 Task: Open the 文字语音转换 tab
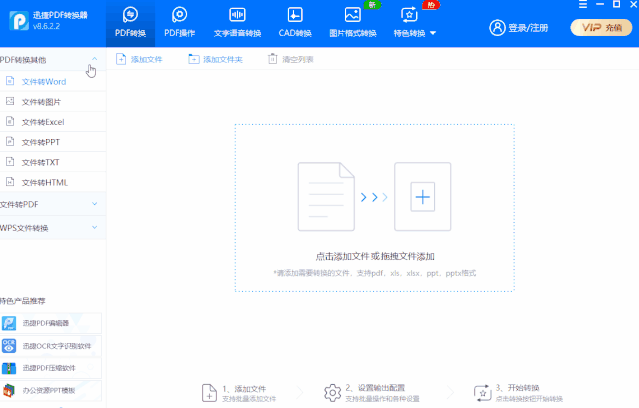click(x=237, y=23)
